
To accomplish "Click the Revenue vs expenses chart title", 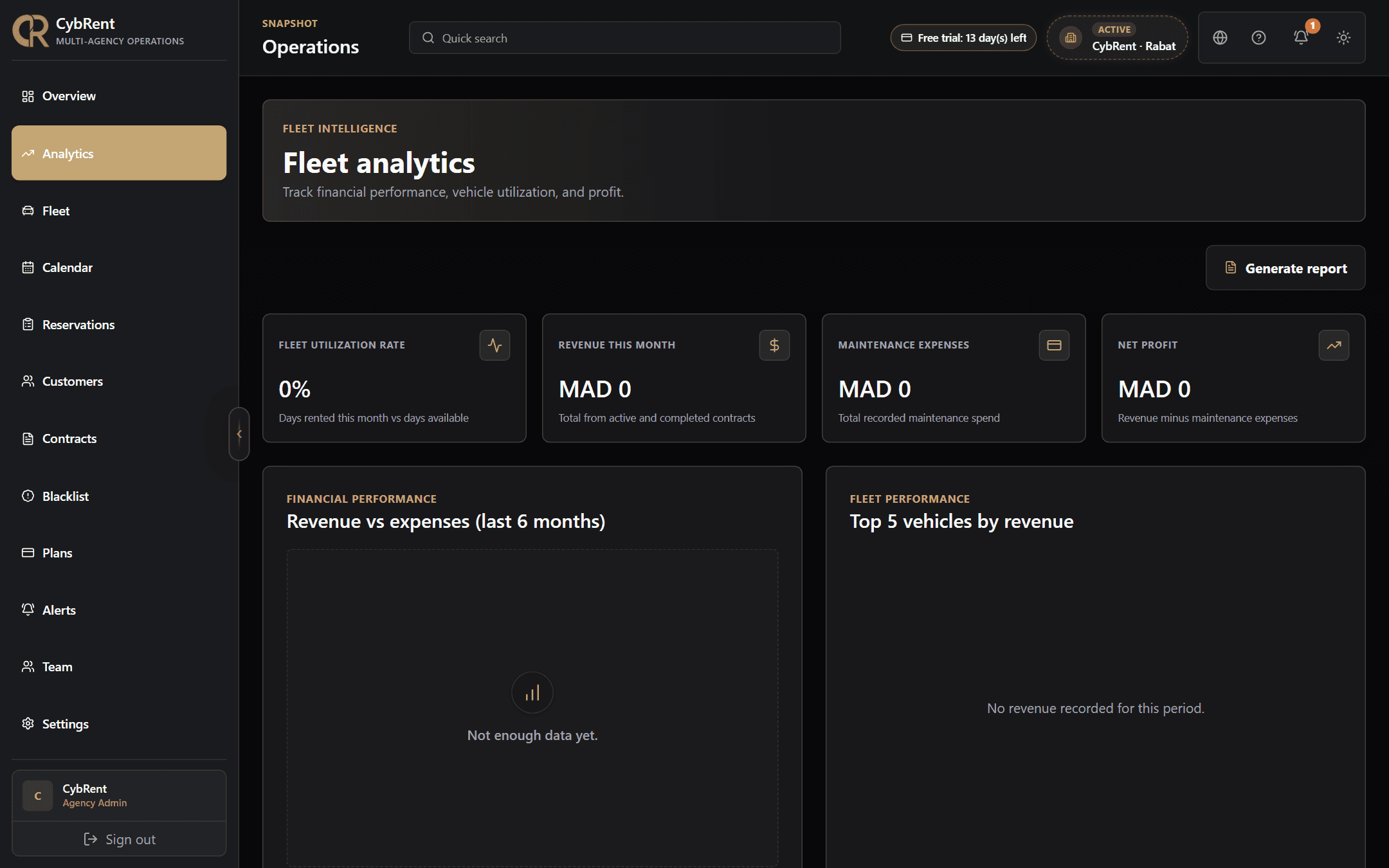I will [446, 521].
